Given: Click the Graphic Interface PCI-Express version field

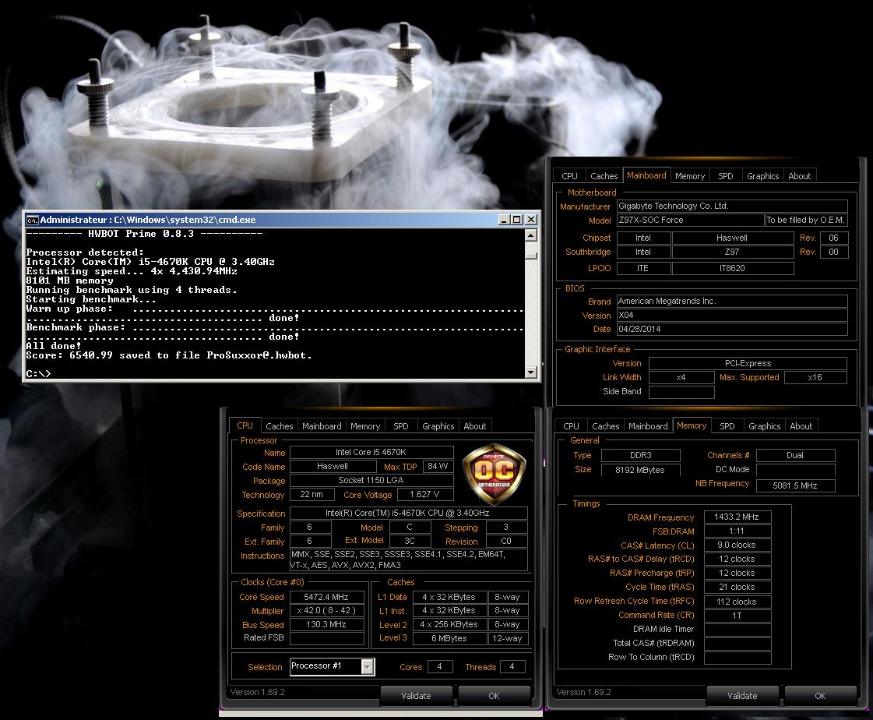Looking at the screenshot, I should point(748,363).
